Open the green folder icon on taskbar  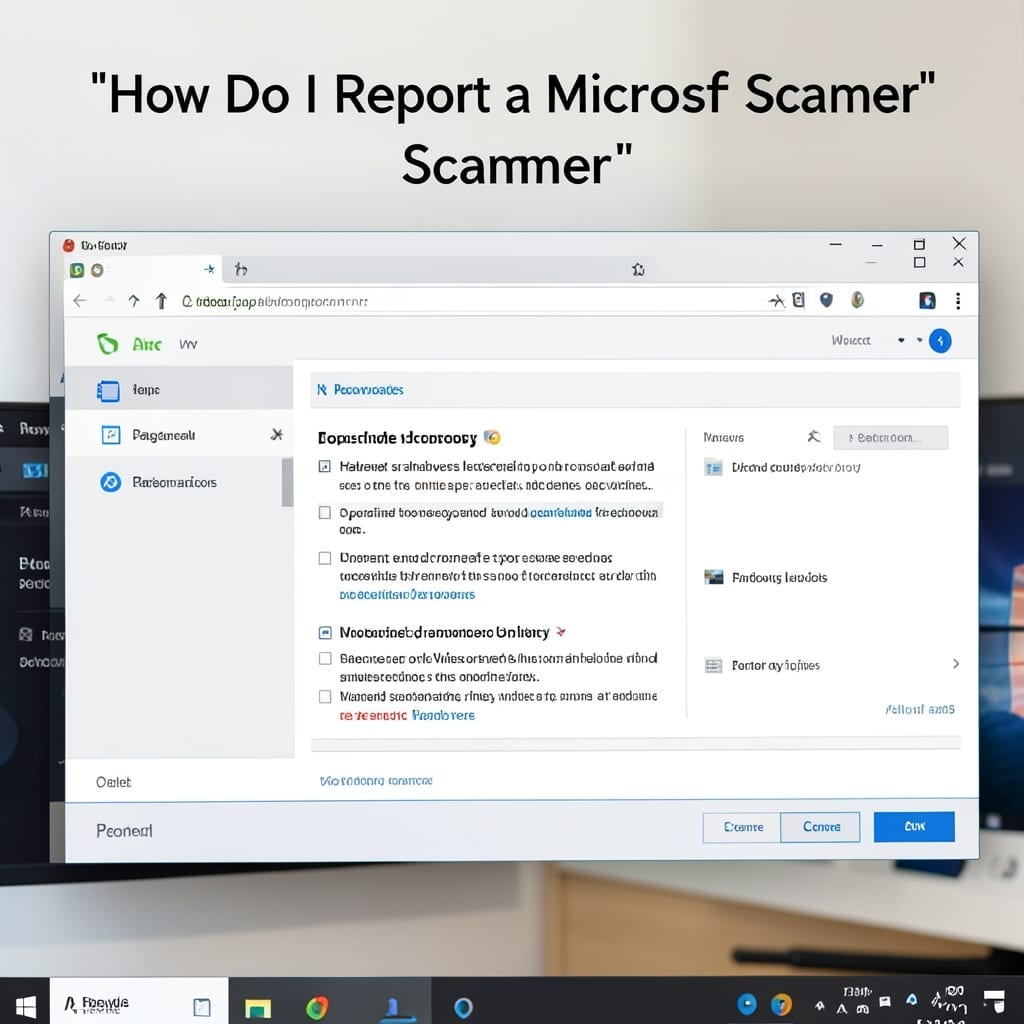click(x=257, y=1008)
